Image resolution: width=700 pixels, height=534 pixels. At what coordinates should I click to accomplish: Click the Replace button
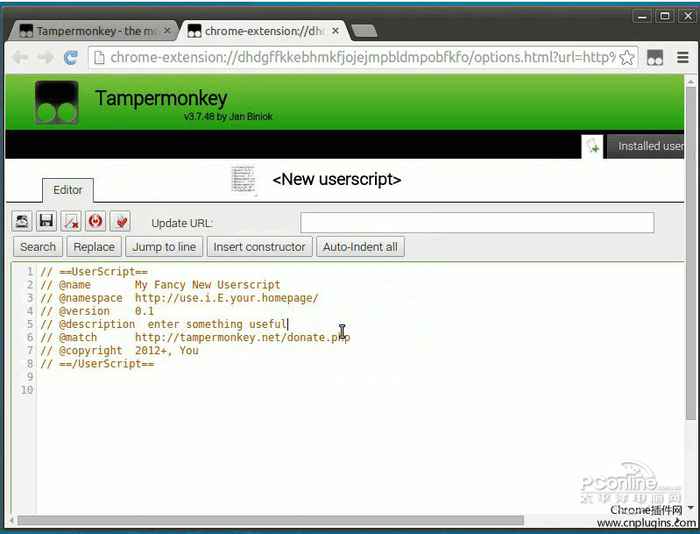[94, 247]
